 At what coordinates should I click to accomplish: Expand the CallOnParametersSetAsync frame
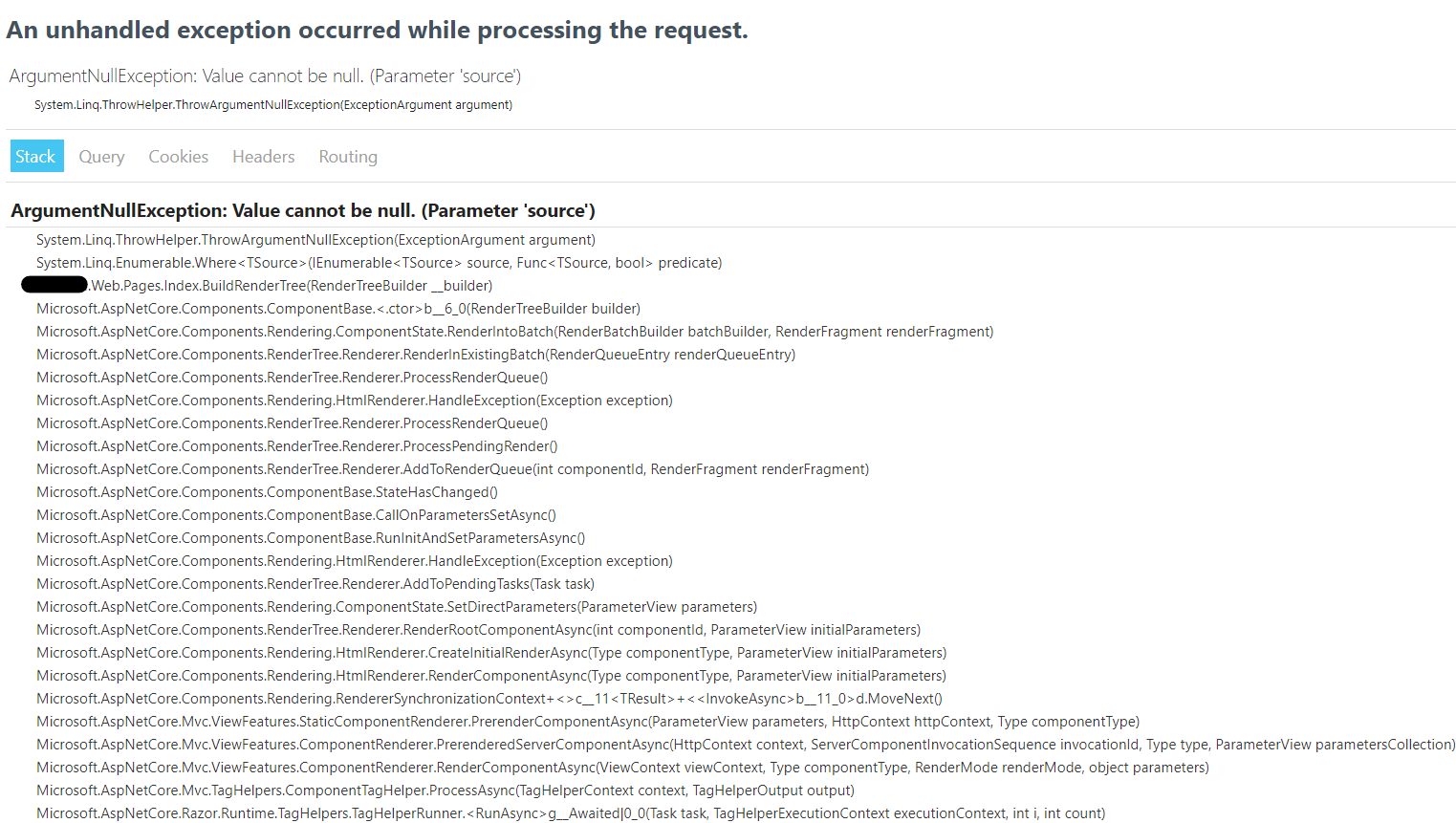pyautogui.click(x=296, y=514)
